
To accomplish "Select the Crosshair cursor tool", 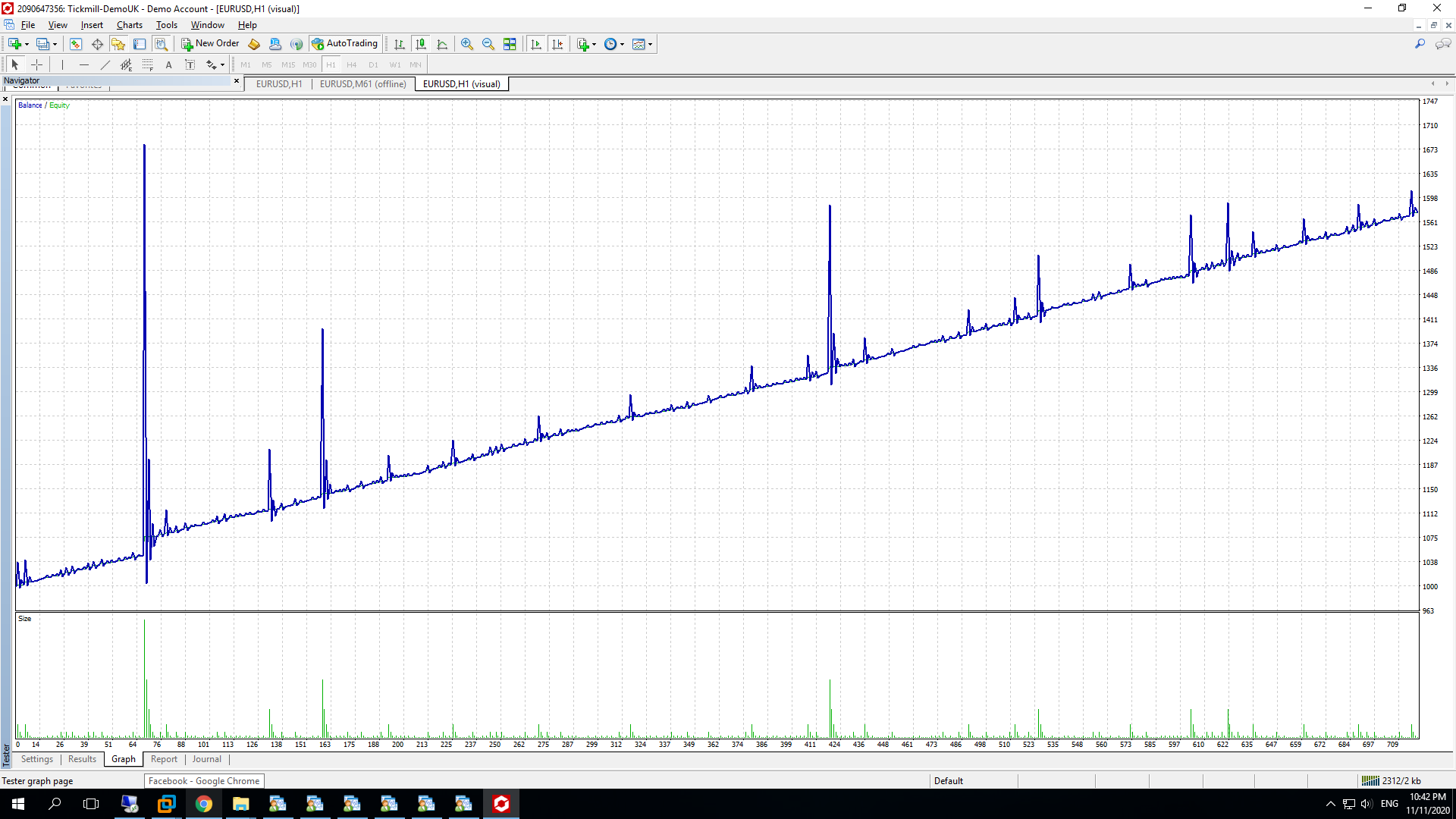I will pos(36,64).
